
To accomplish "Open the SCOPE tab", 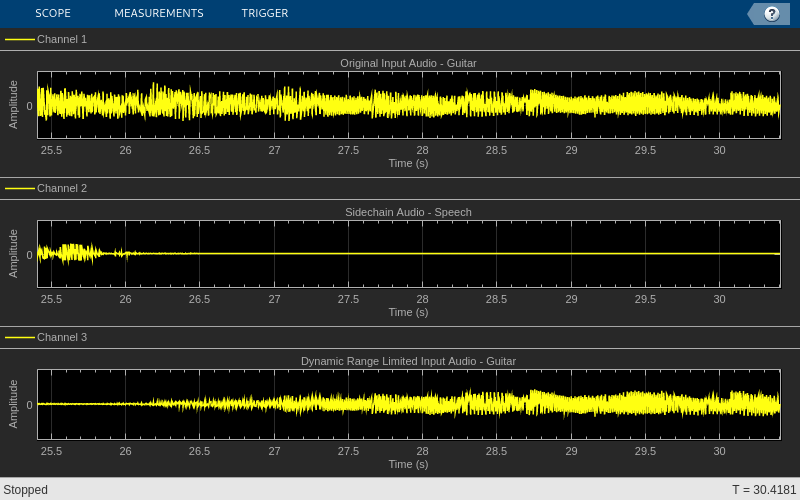I will [x=53, y=13].
